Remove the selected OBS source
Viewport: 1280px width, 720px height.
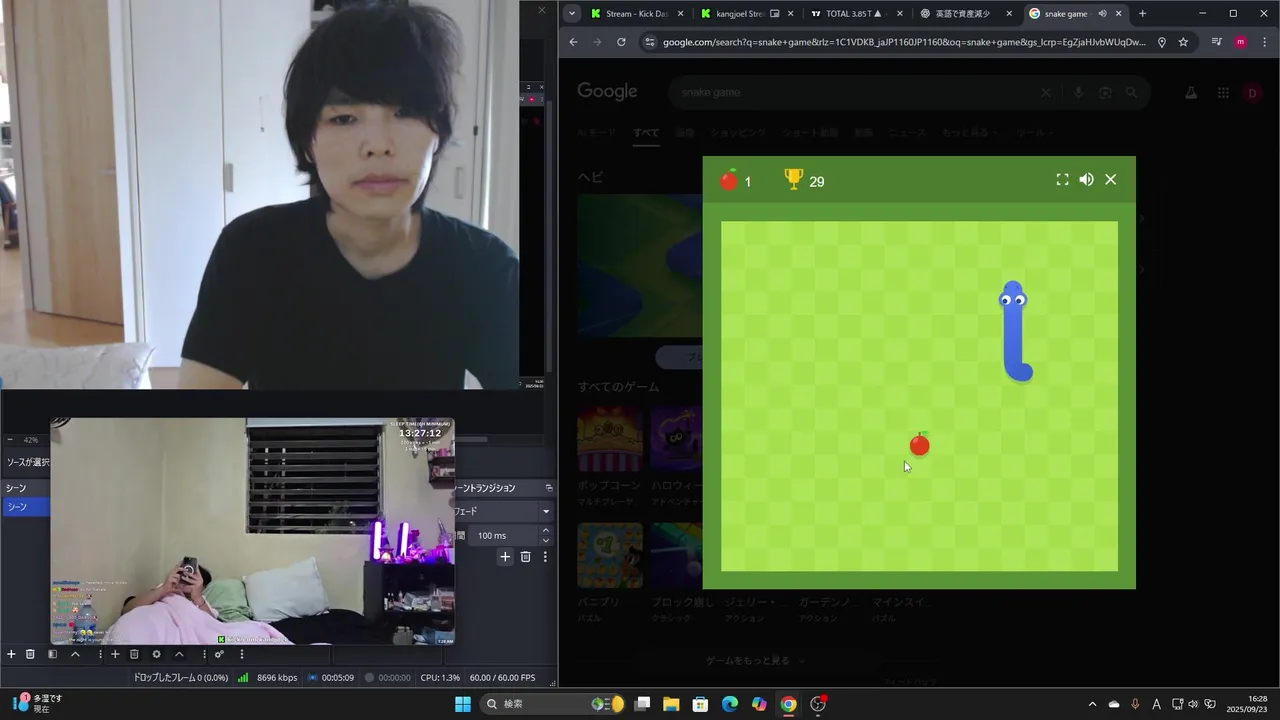134,654
